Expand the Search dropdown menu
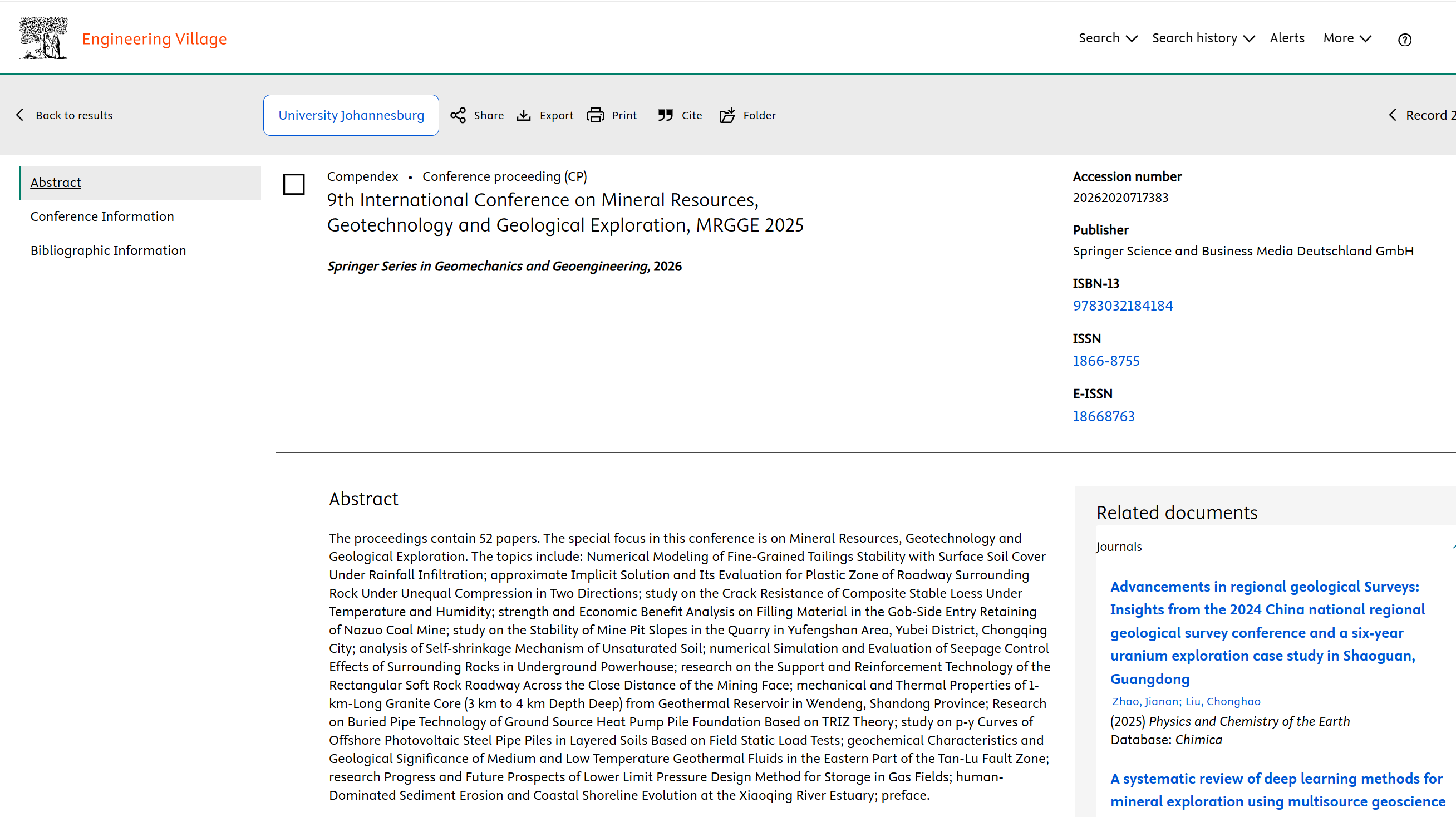The image size is (1456, 817). [1108, 38]
